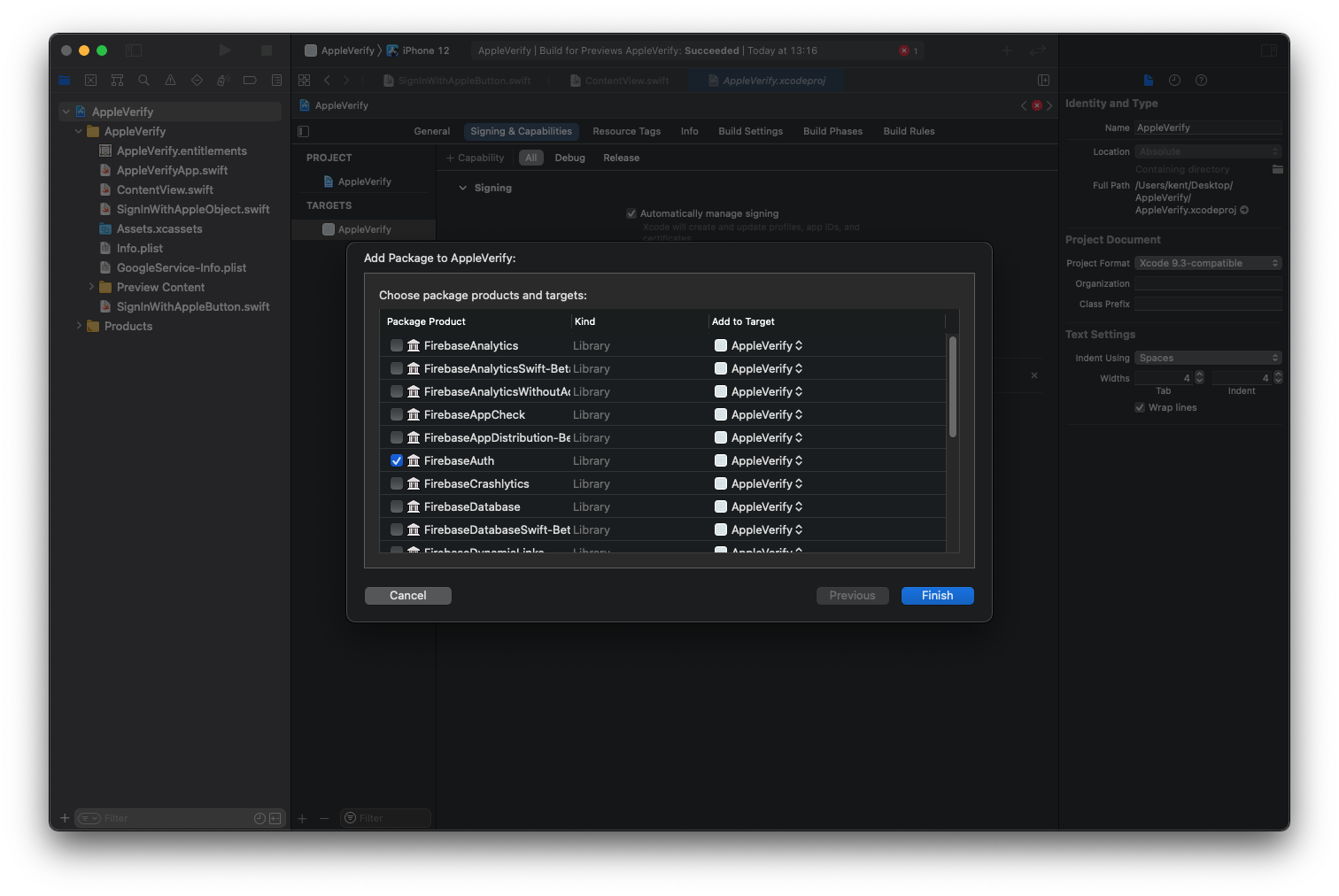1339x896 pixels.
Task: Open the Issue navigator warning icon
Action: [x=170, y=81]
